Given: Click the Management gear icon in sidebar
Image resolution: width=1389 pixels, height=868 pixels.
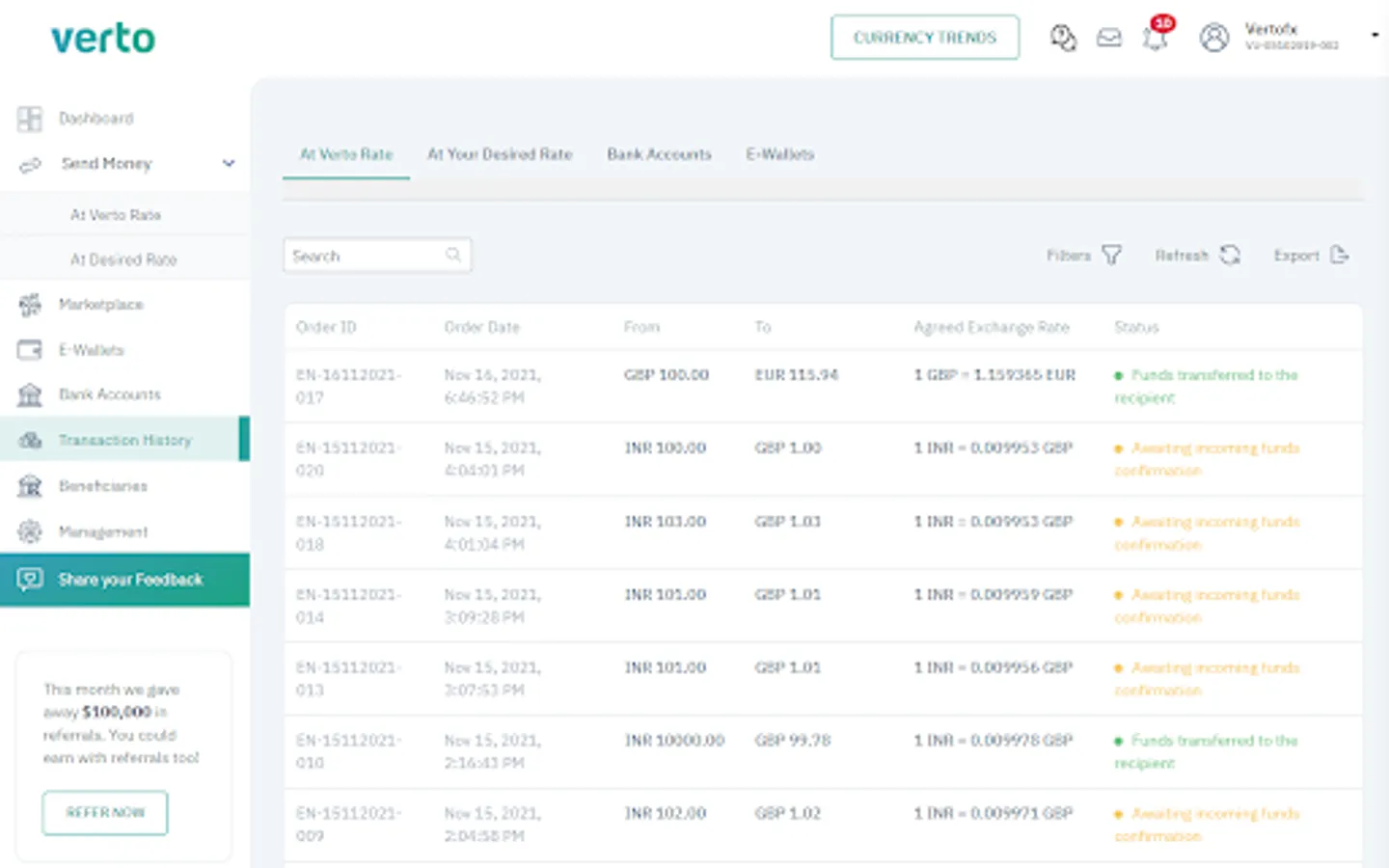Looking at the screenshot, I should tap(30, 531).
